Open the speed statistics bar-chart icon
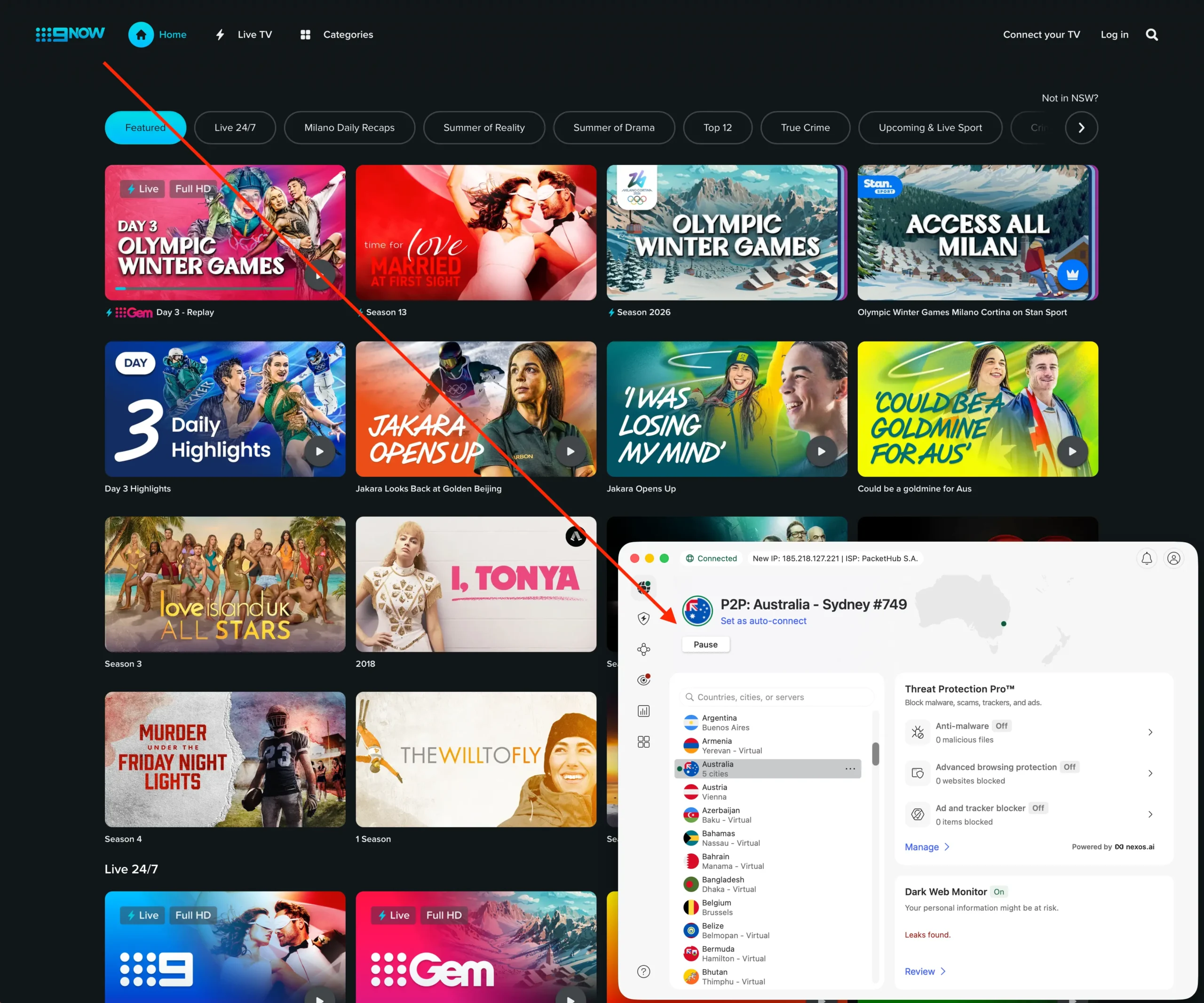The width and height of the screenshot is (1204, 1003). tap(644, 711)
